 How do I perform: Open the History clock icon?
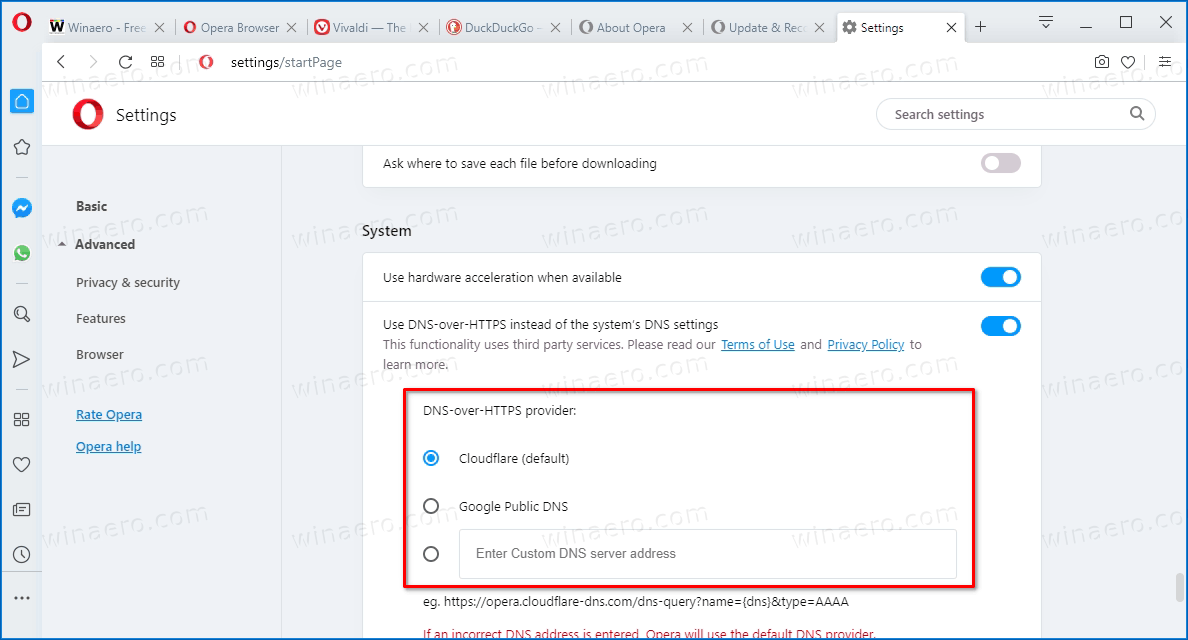(22, 554)
